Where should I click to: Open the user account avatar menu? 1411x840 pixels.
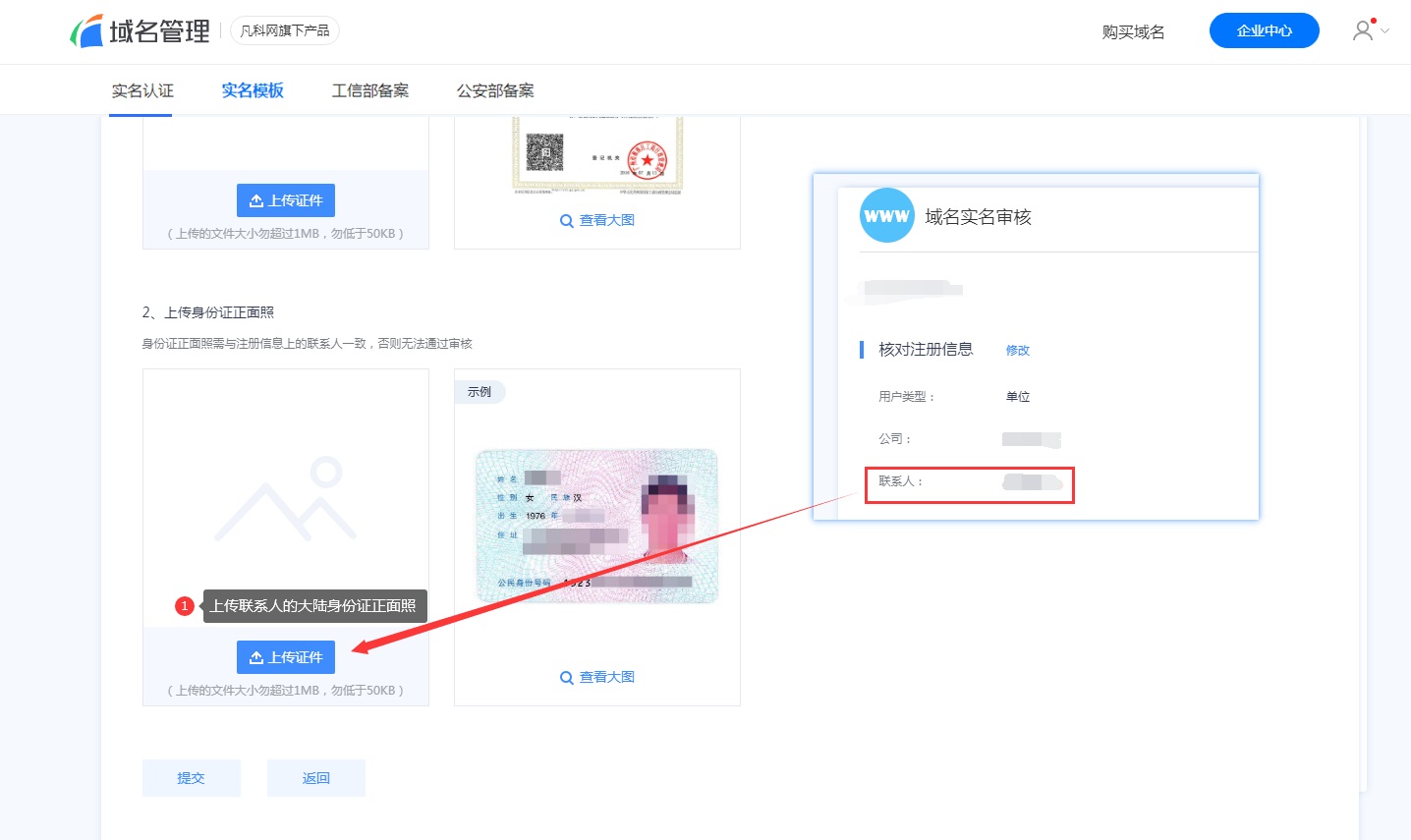[x=1362, y=30]
